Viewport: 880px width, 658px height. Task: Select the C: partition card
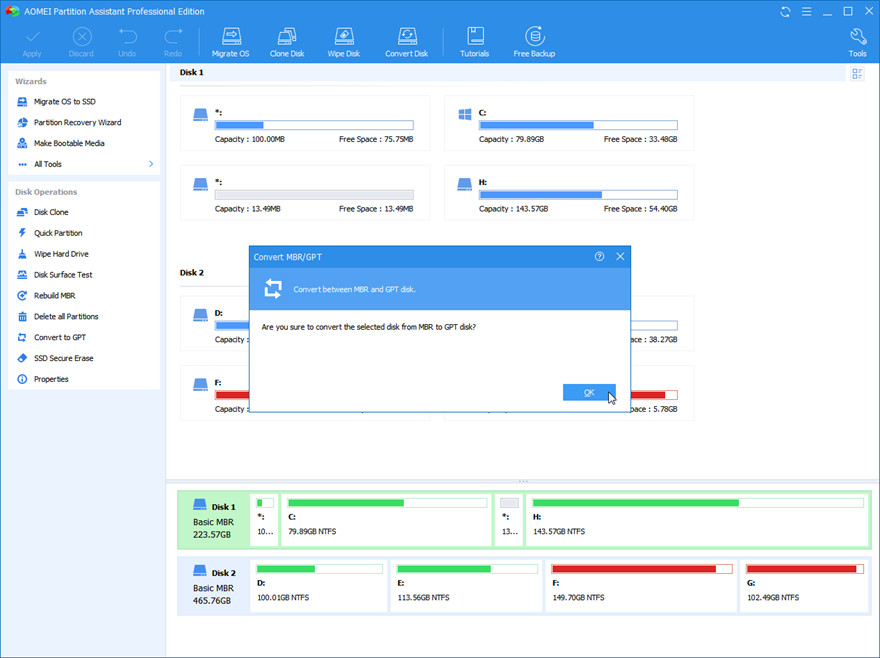pos(569,123)
